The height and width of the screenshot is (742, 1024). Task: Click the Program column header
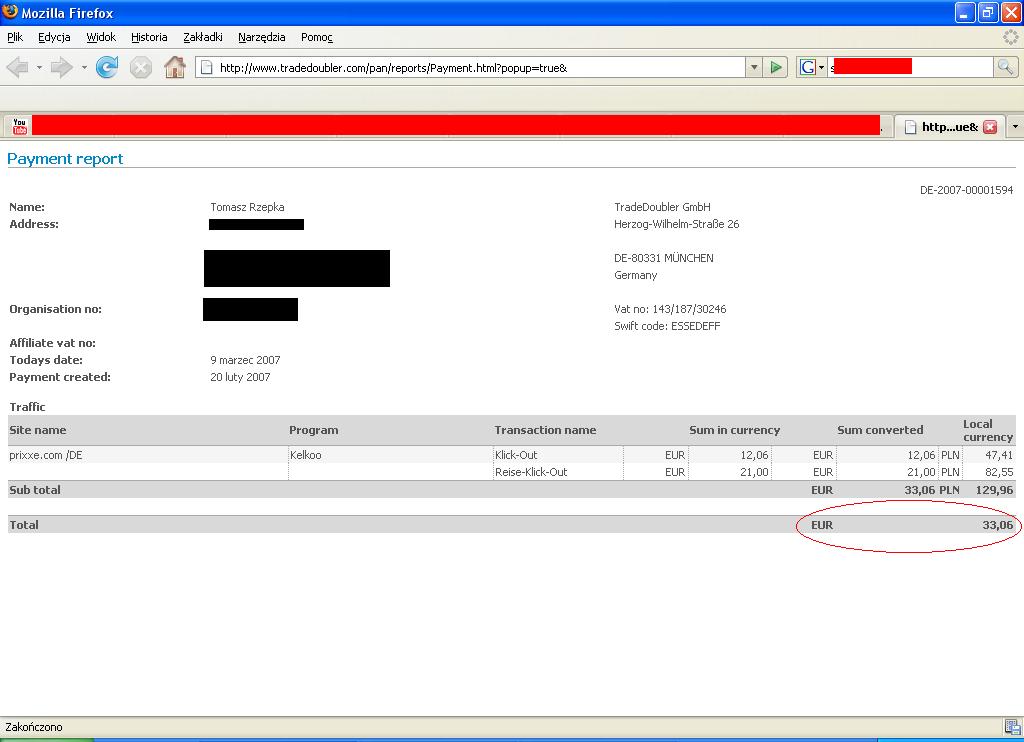pos(313,430)
